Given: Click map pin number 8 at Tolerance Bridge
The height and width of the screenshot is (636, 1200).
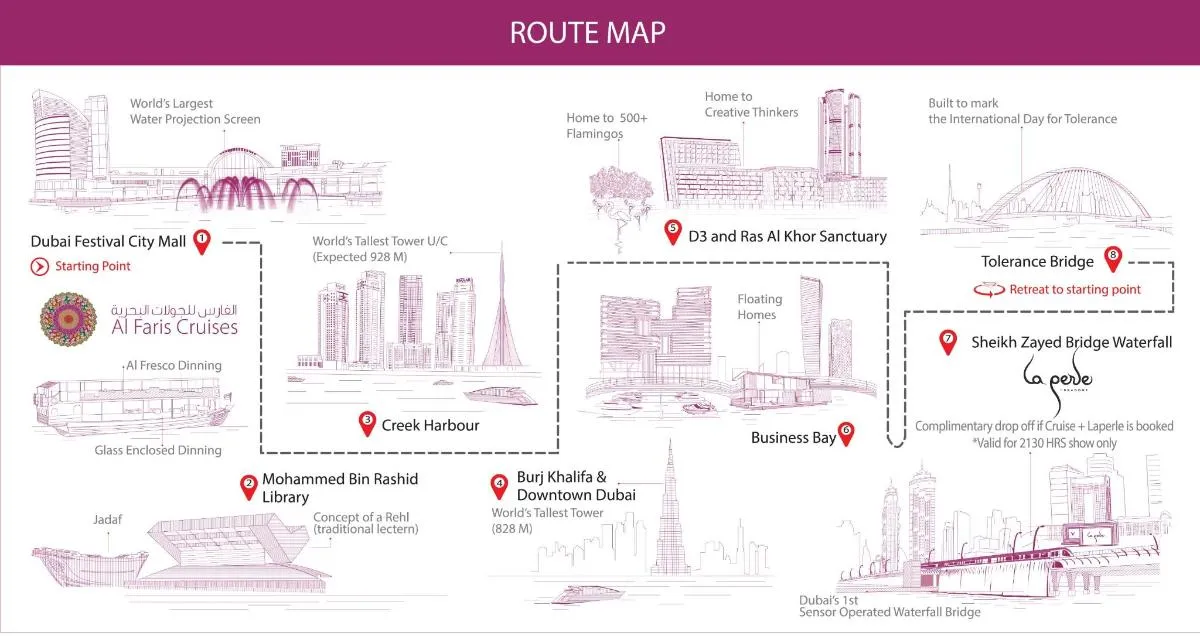Looking at the screenshot, I should 1114,258.
